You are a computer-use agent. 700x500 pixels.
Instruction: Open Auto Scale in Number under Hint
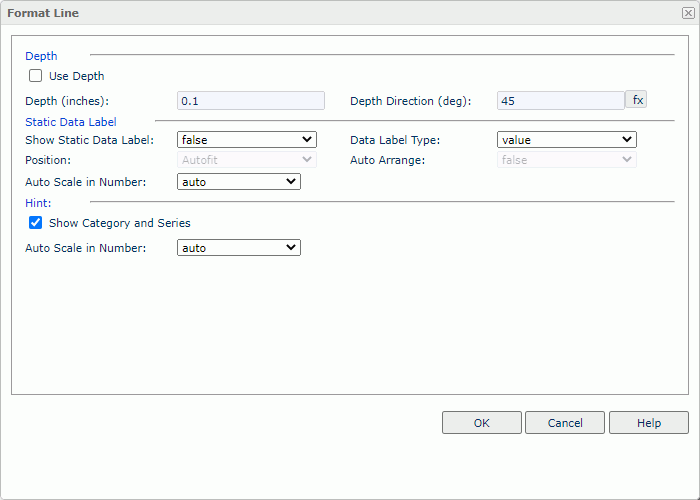[x=238, y=247]
